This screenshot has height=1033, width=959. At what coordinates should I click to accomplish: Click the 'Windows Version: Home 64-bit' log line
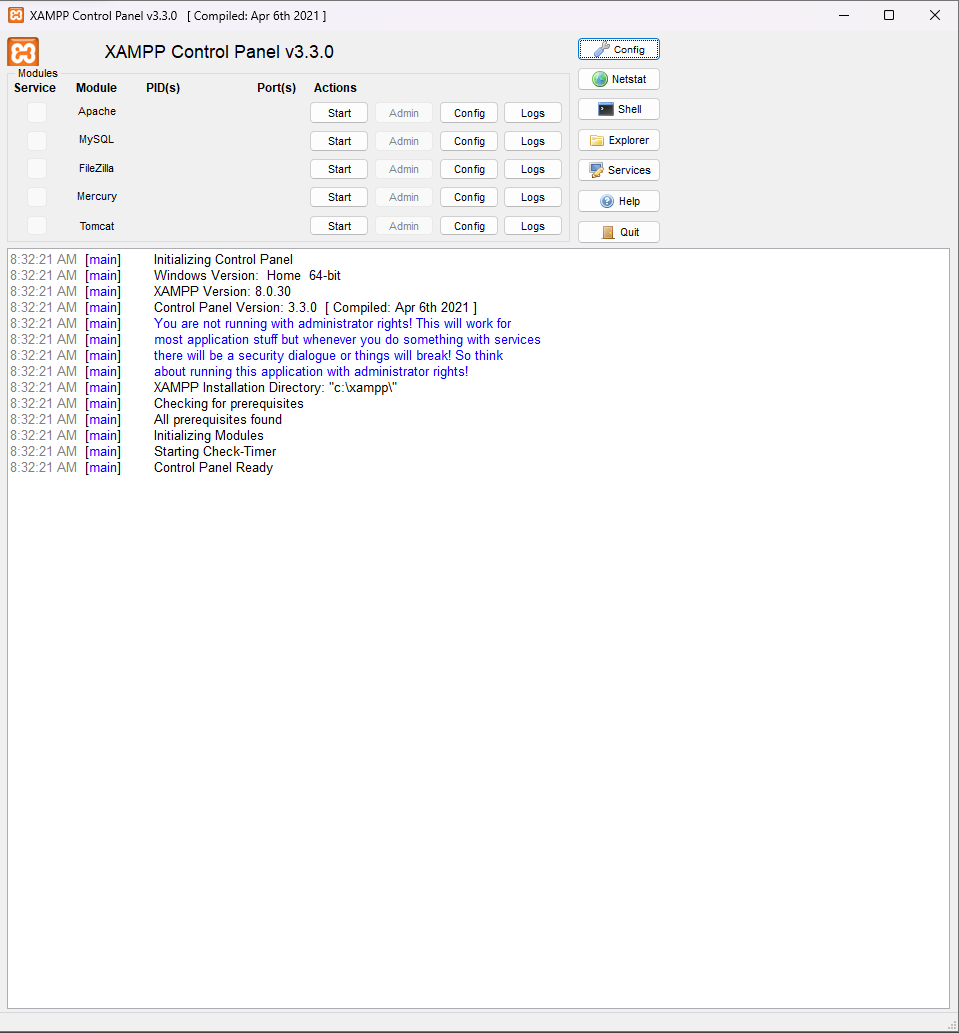[x=247, y=275]
